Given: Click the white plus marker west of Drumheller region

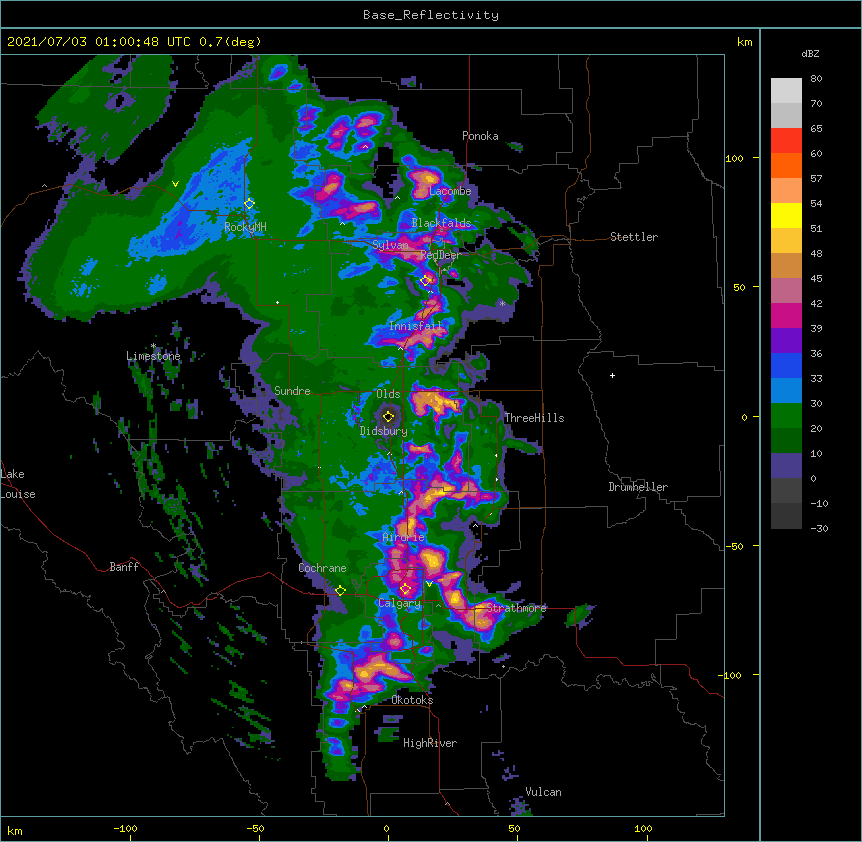Looking at the screenshot, I should [612, 375].
